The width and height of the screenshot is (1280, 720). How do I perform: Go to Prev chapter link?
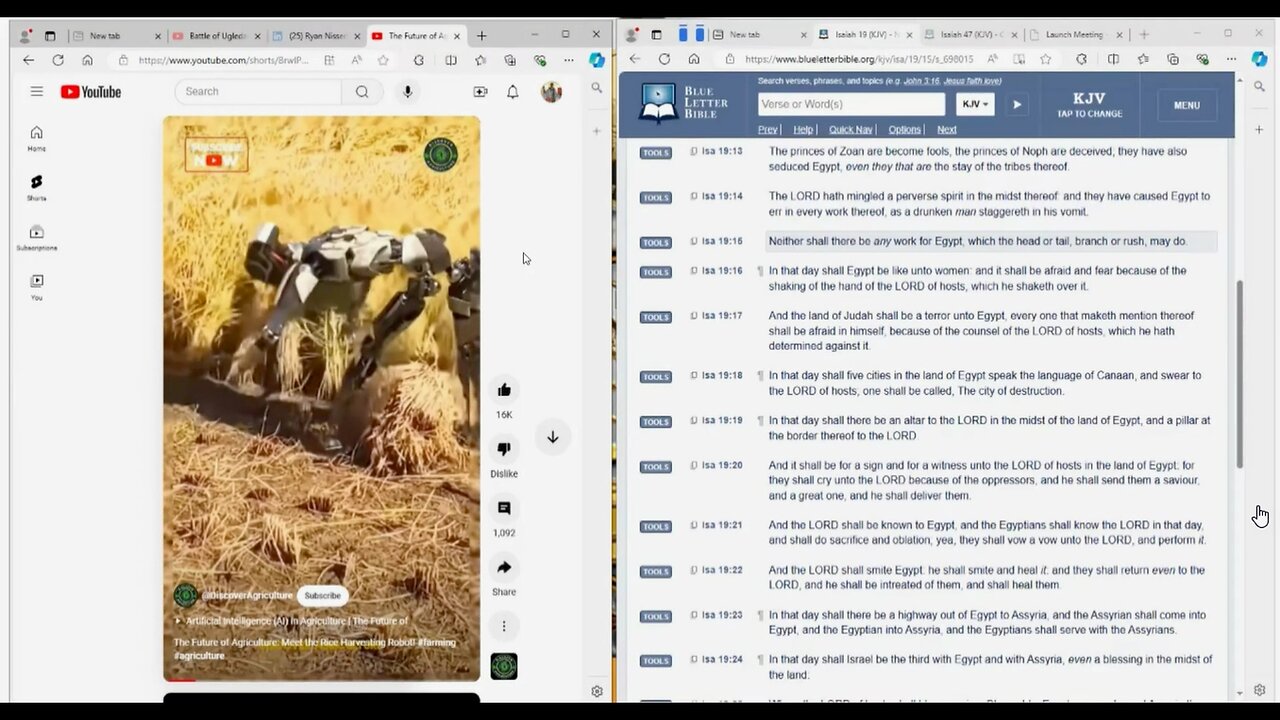tap(767, 129)
